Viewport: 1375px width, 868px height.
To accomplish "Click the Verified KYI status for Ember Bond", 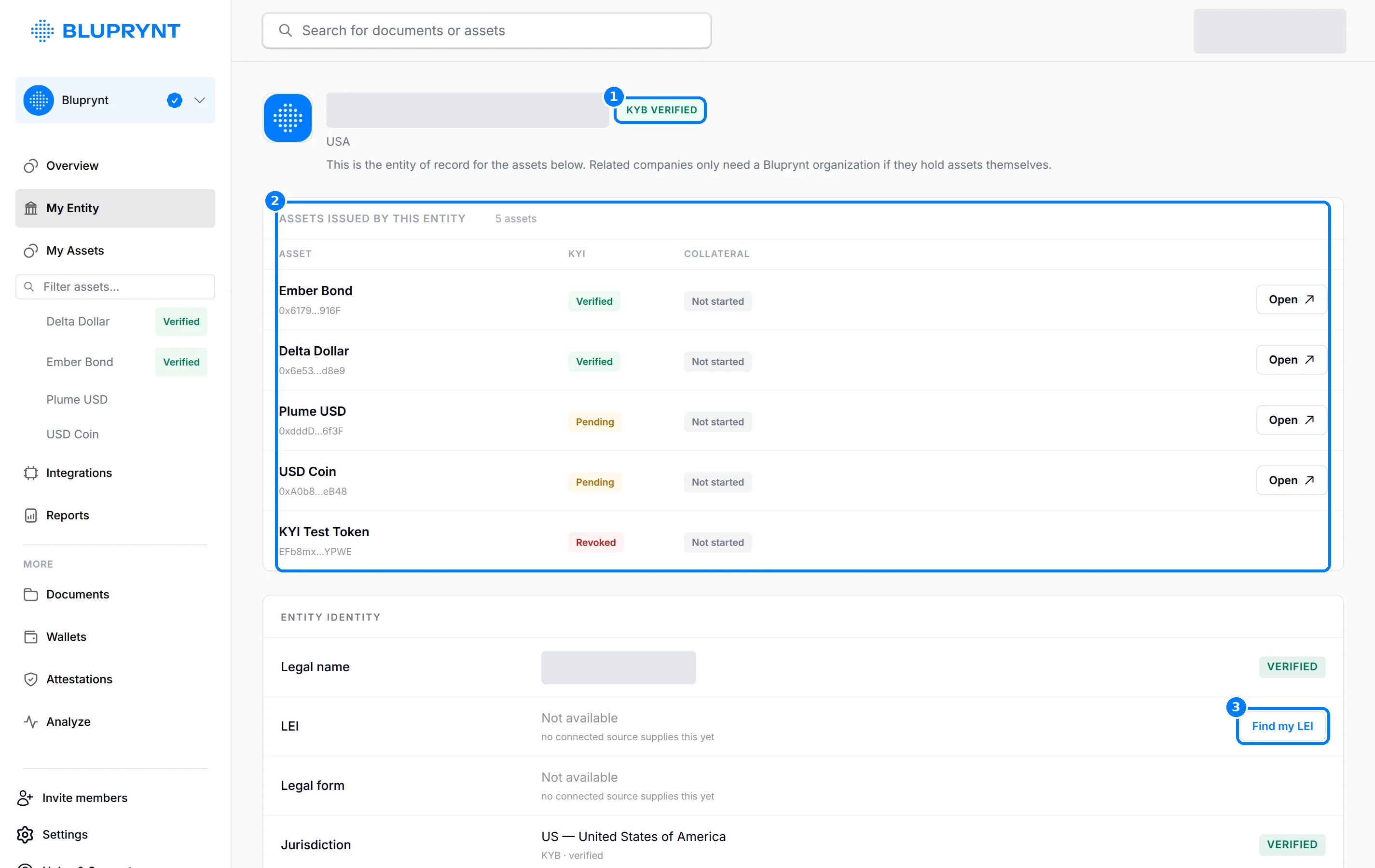I will point(594,301).
